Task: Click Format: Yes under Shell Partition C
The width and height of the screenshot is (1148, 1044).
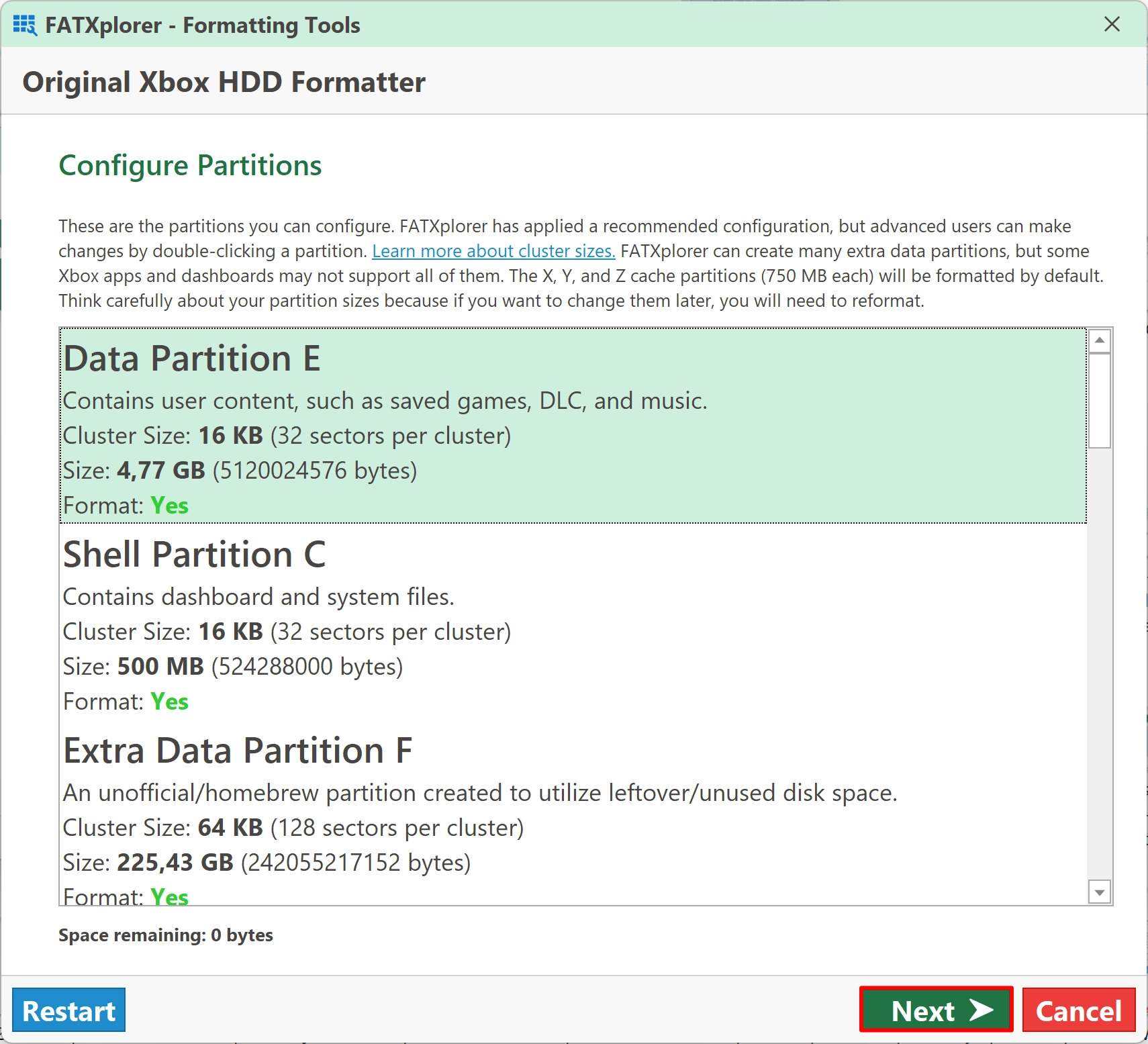Action: pos(126,702)
